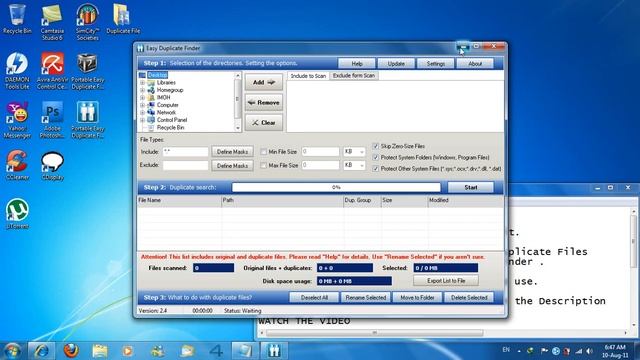
Task: Open Settings in top bar
Action: point(436,64)
